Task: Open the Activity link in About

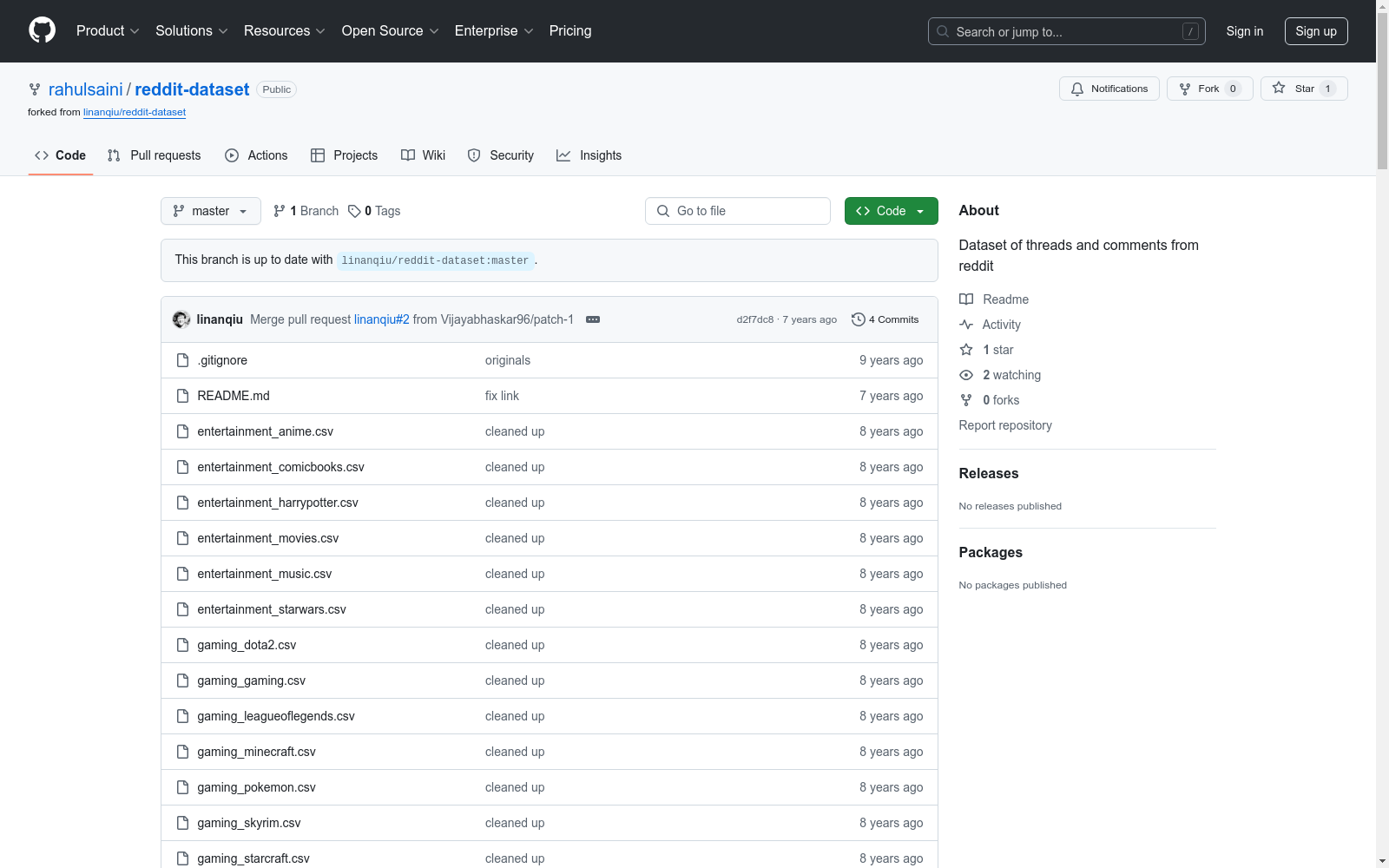Action: pos(1001,325)
